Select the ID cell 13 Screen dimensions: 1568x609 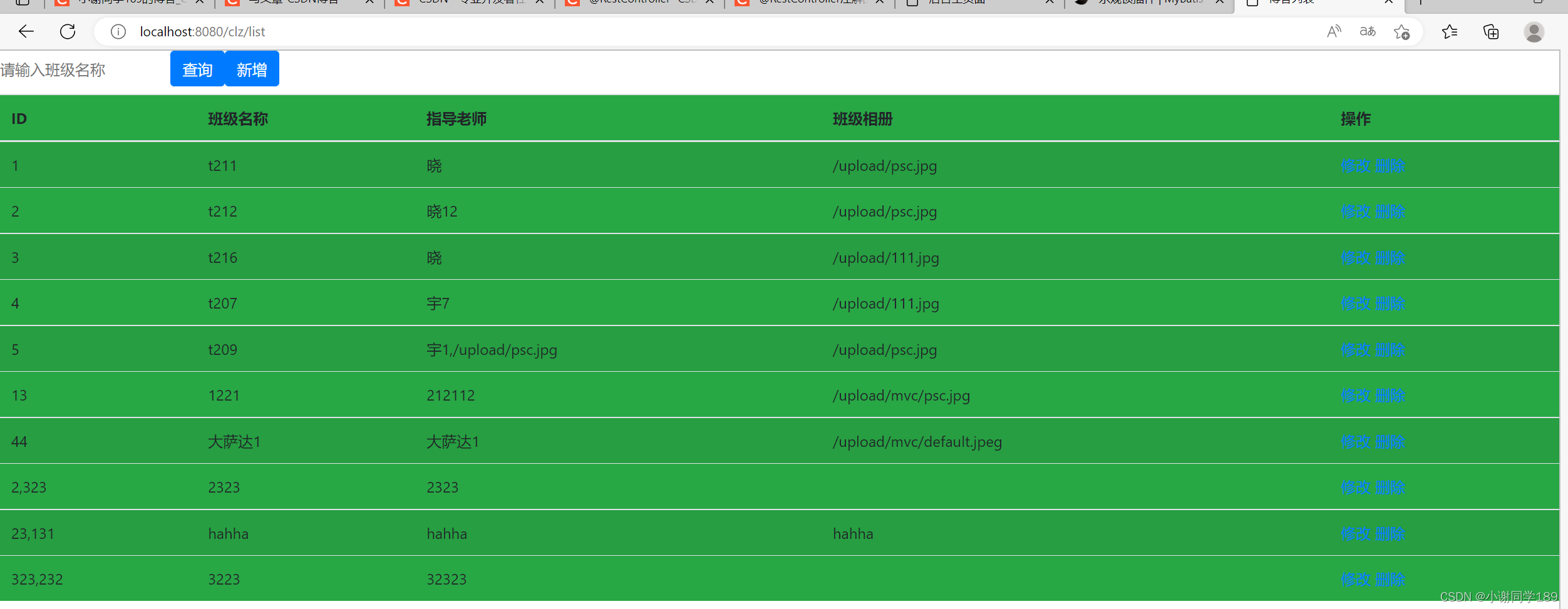[x=19, y=396]
